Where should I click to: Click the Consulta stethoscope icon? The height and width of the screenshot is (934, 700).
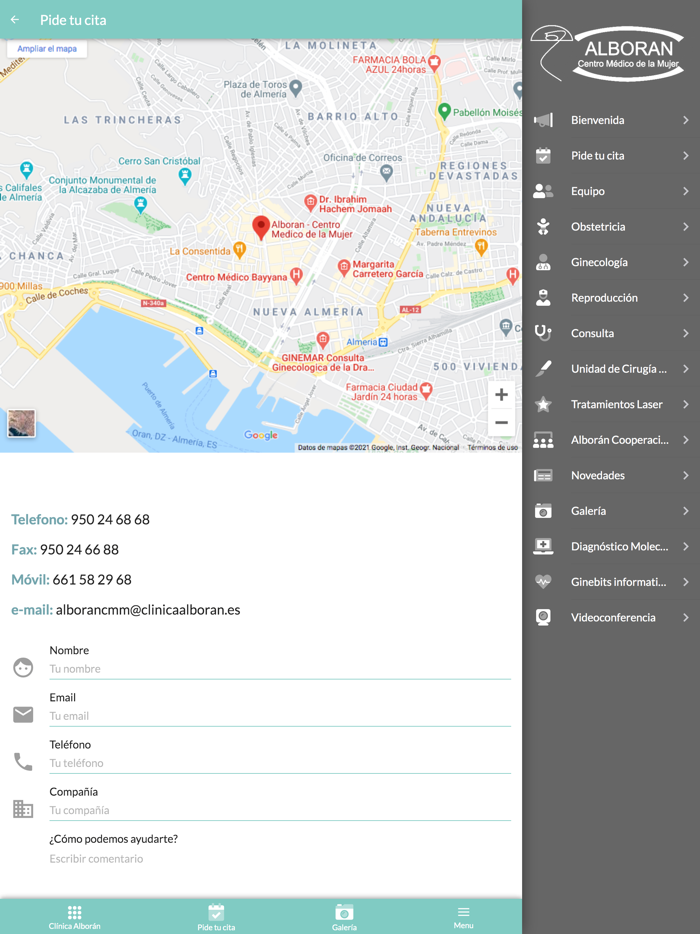pyautogui.click(x=543, y=333)
